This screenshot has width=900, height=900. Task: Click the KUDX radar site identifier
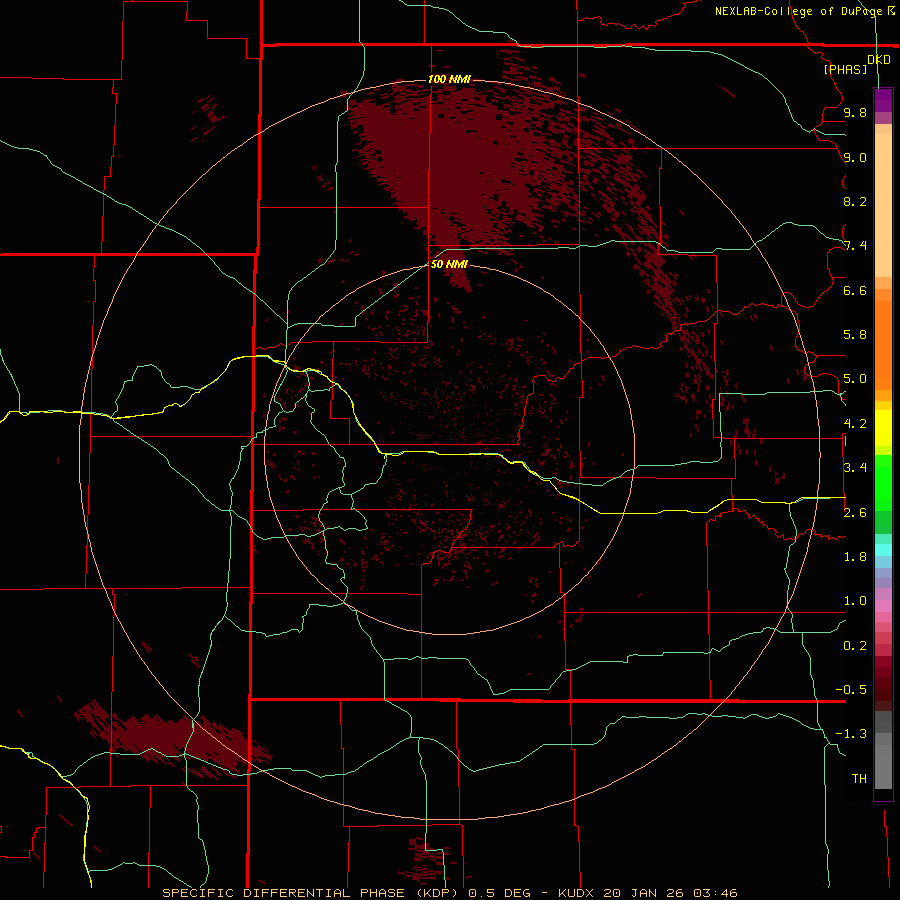point(578,893)
